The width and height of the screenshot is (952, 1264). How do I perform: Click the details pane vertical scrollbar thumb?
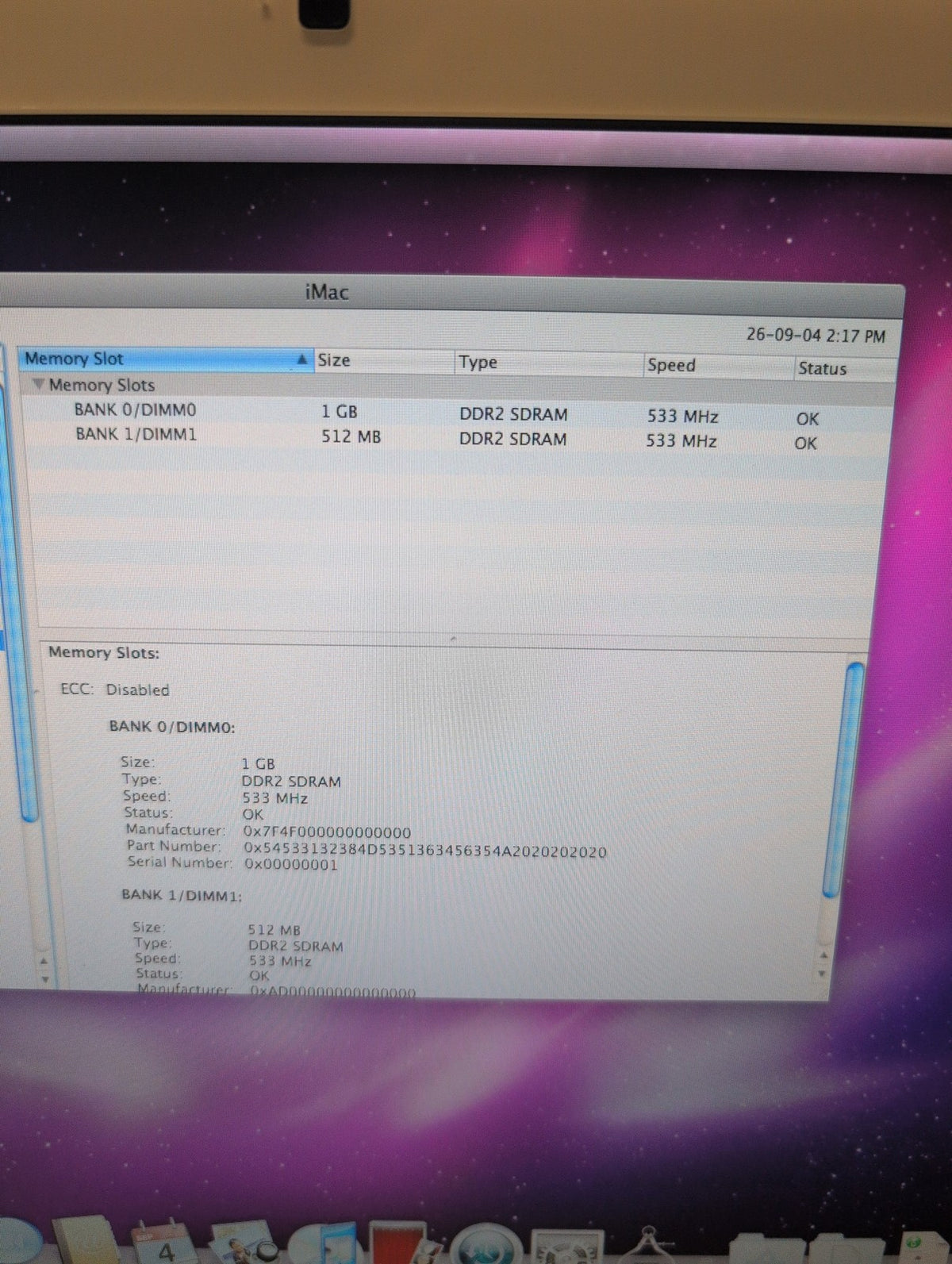(x=844, y=780)
